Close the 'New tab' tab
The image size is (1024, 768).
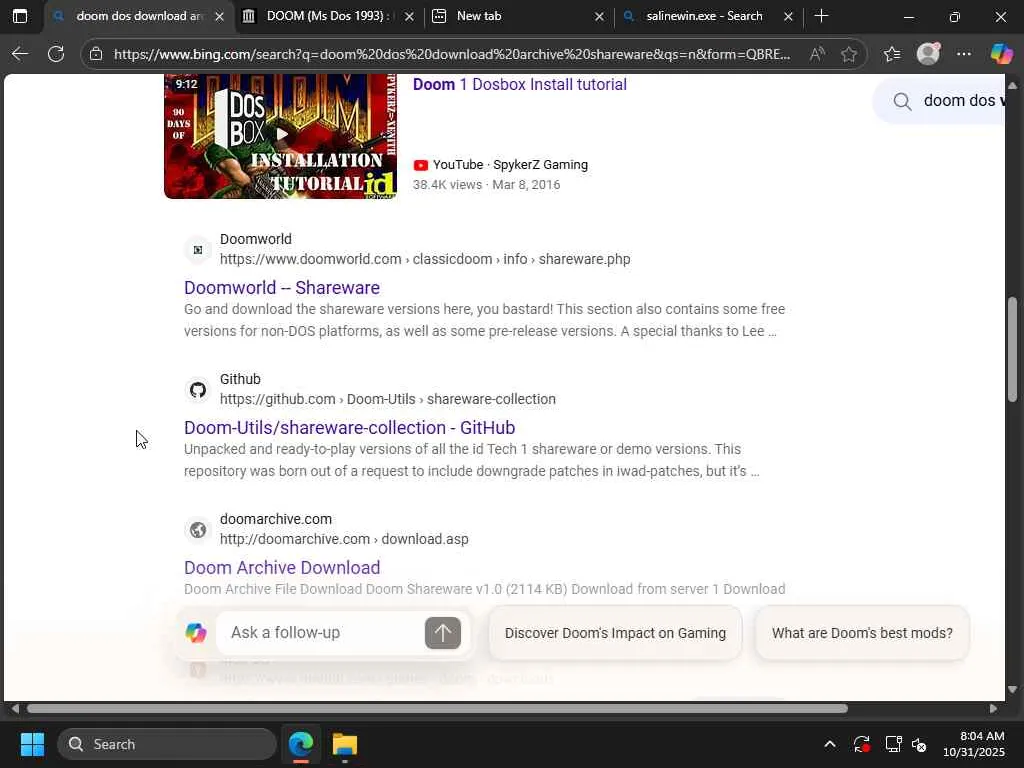(x=599, y=16)
